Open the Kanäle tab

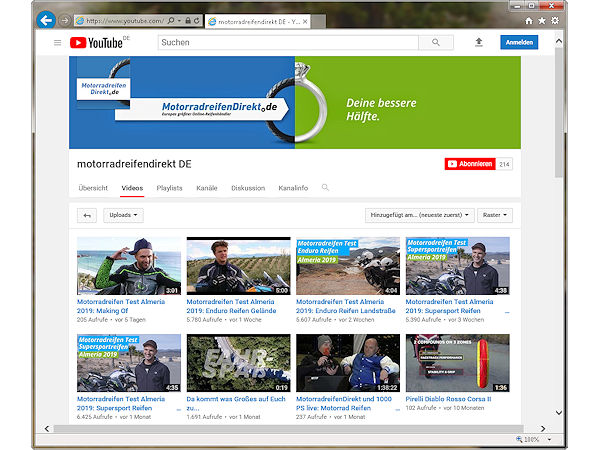click(207, 188)
